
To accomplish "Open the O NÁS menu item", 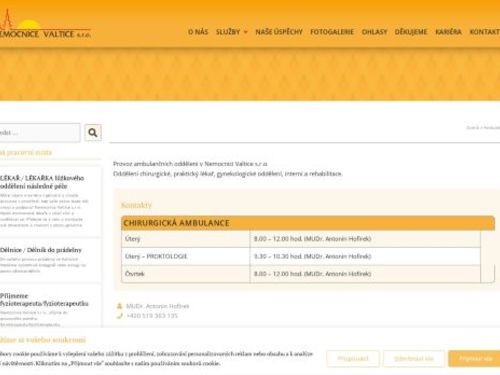I will click(x=198, y=32).
